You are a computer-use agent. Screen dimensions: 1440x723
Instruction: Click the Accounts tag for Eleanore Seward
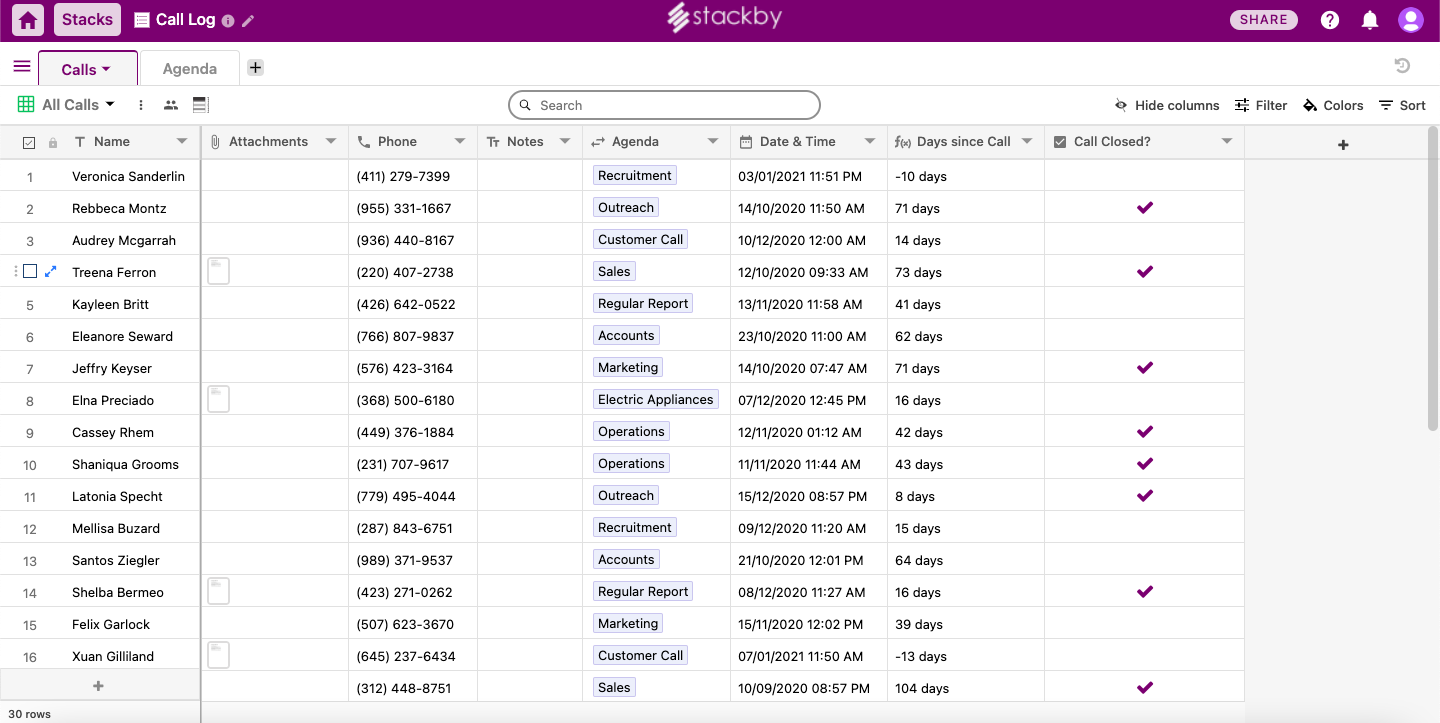626,335
